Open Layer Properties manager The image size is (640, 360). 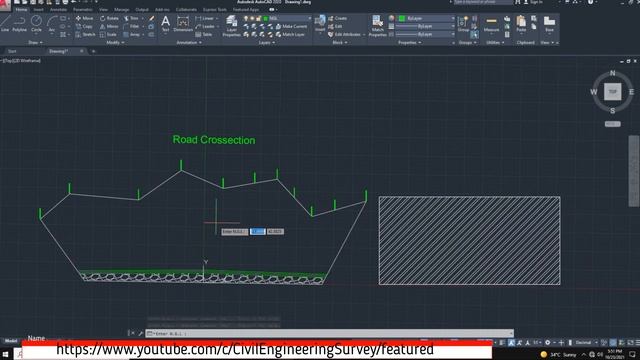coord(231,26)
